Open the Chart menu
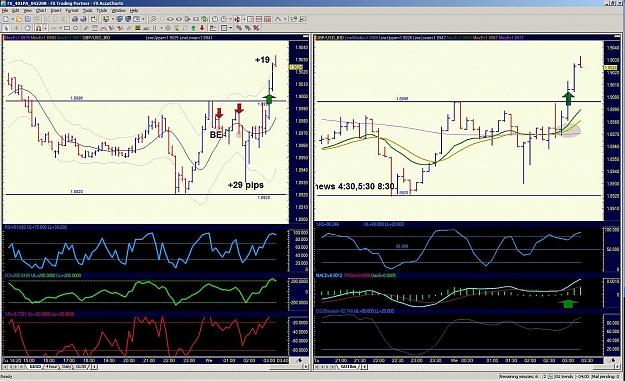The width and height of the screenshot is (625, 381). (x=41, y=10)
